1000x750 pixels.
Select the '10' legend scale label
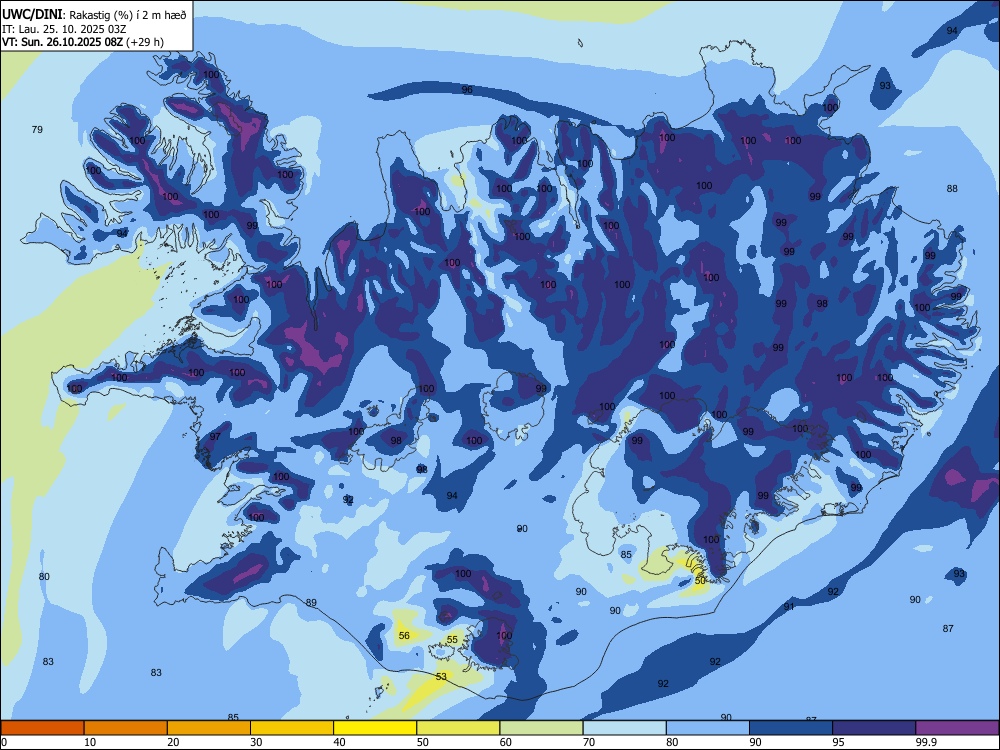(x=90, y=742)
